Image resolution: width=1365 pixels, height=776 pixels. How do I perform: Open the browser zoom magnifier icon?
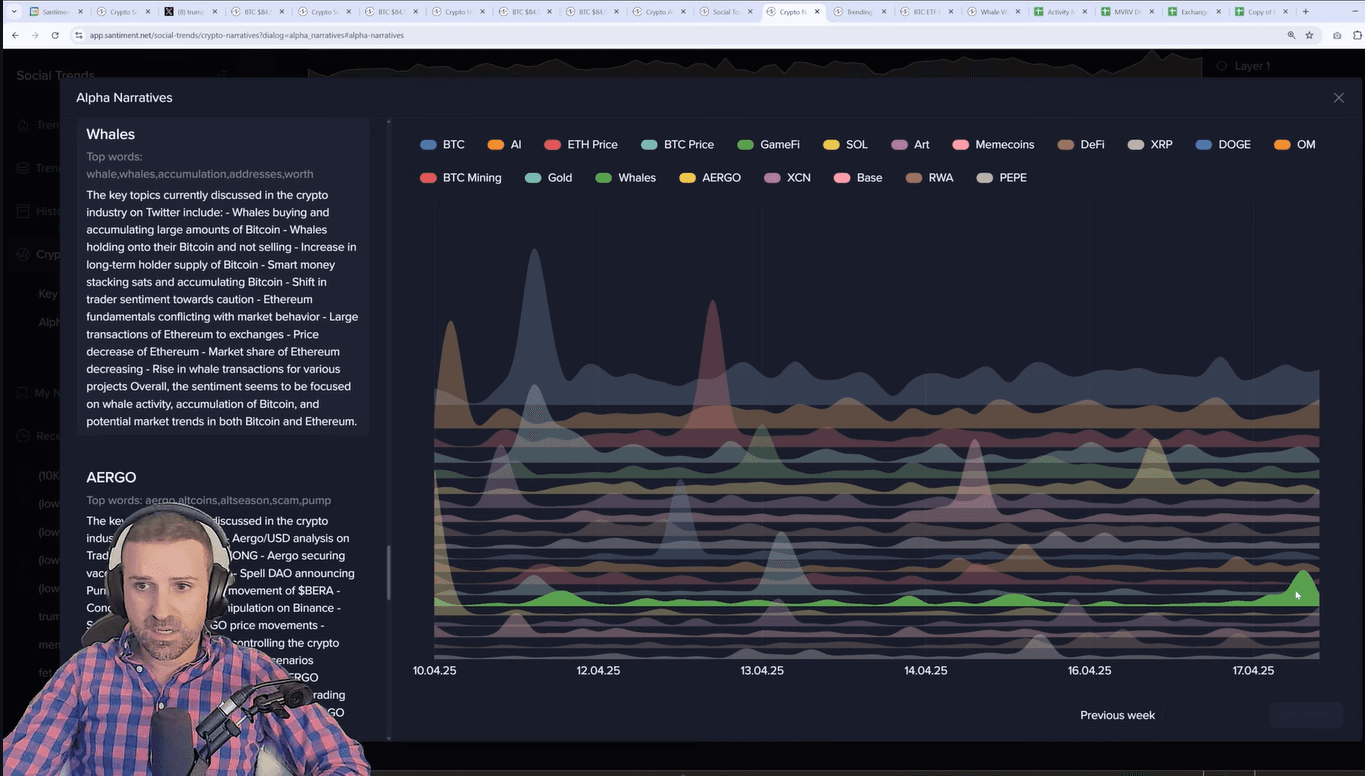(1291, 35)
